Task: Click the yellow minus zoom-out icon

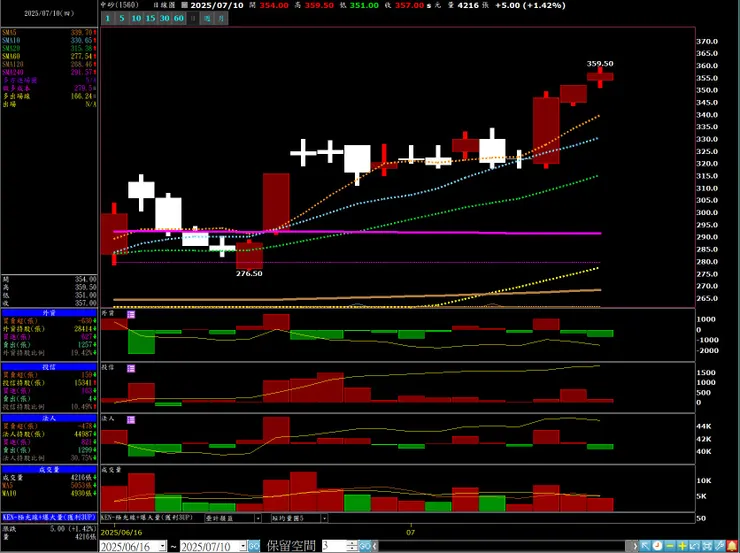Action: tap(670, 546)
